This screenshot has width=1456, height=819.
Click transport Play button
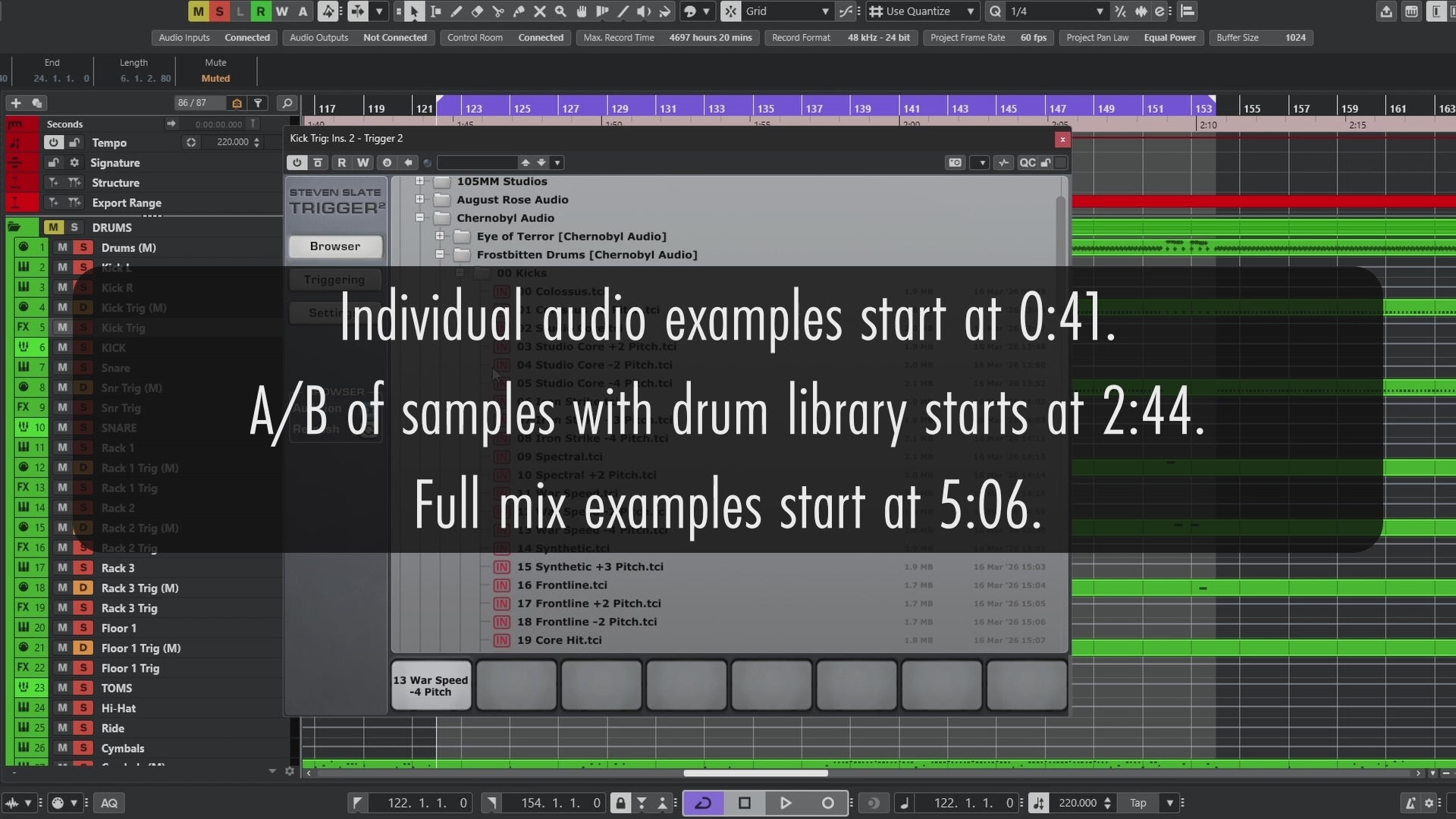coord(786,803)
